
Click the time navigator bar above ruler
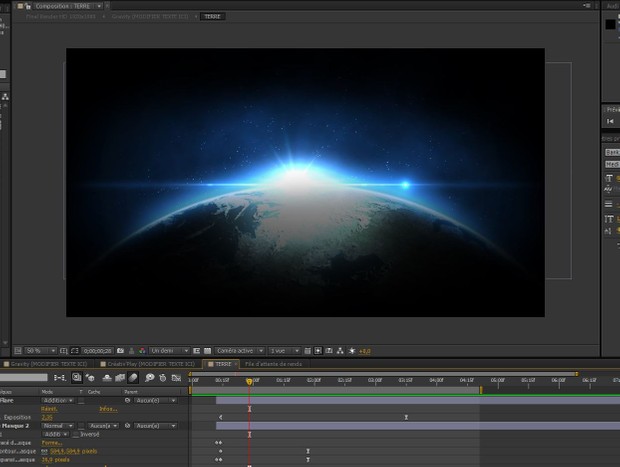[x=383, y=374]
